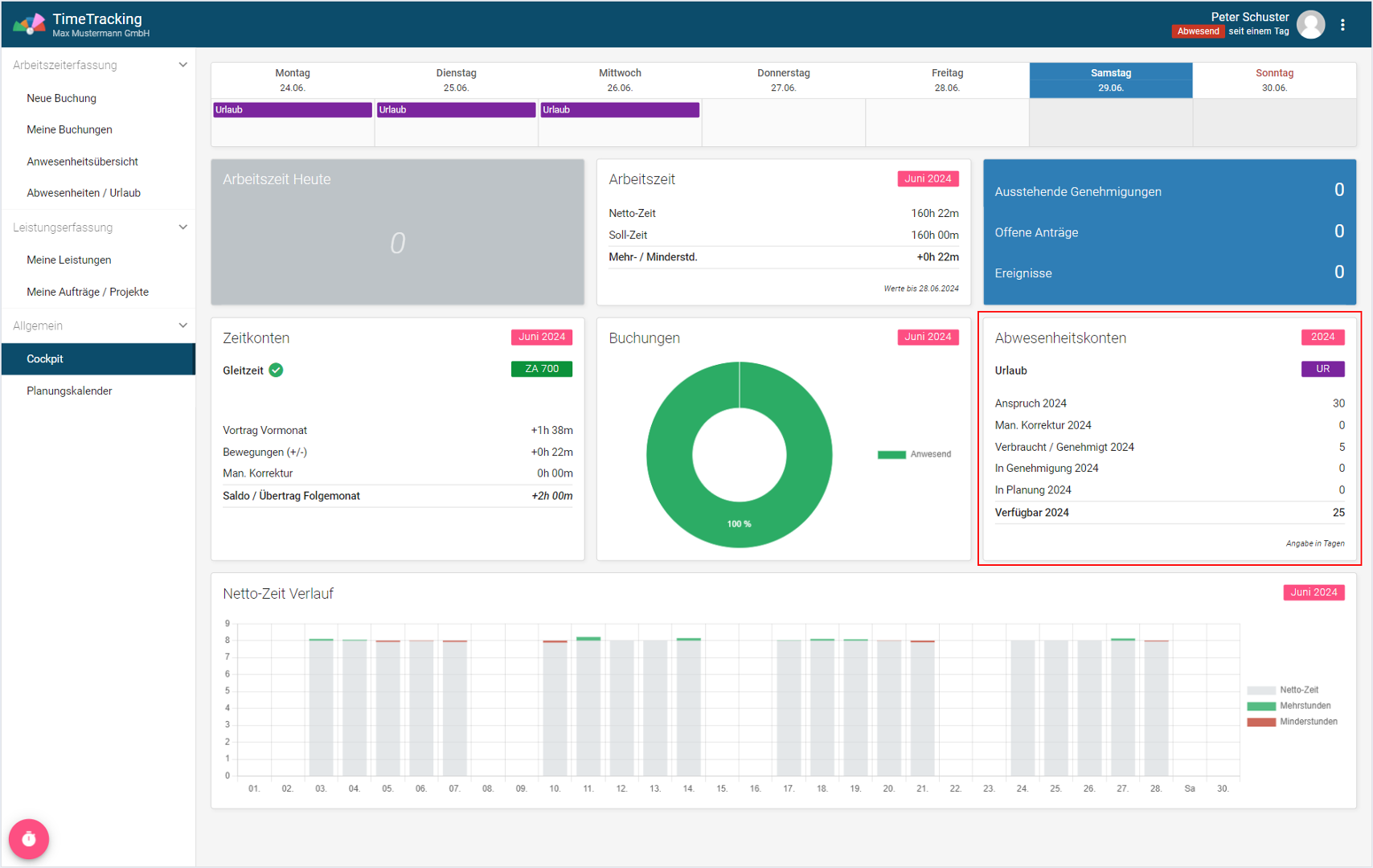This screenshot has height=868, width=1373.
Task: Toggle Minderstunden legend entry
Action: coord(1292,722)
